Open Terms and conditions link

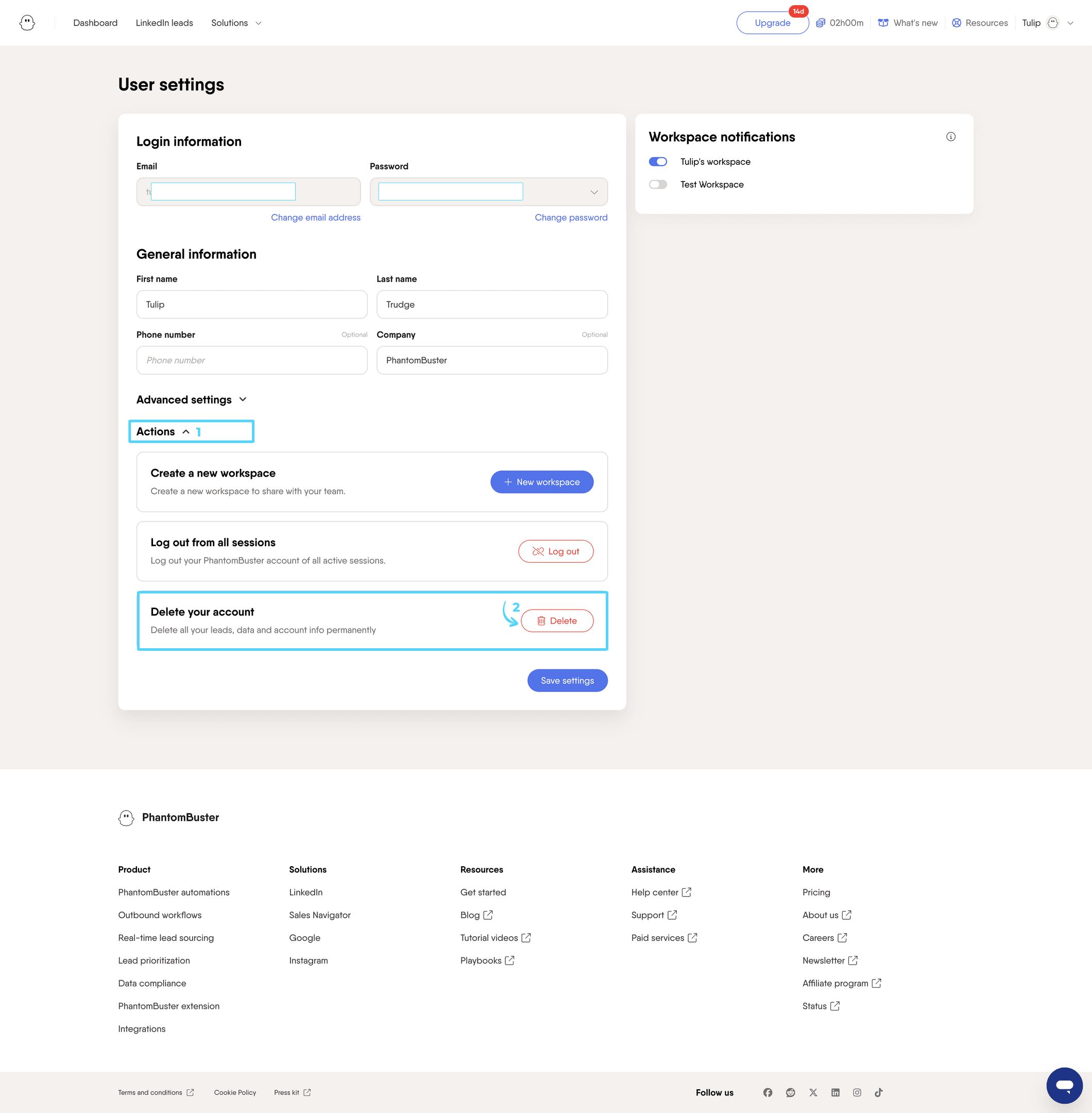click(x=156, y=1092)
